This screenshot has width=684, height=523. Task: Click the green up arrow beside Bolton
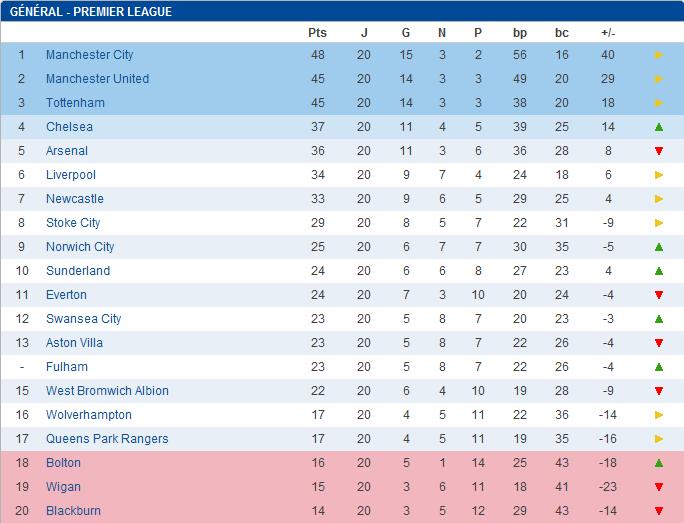click(x=659, y=463)
